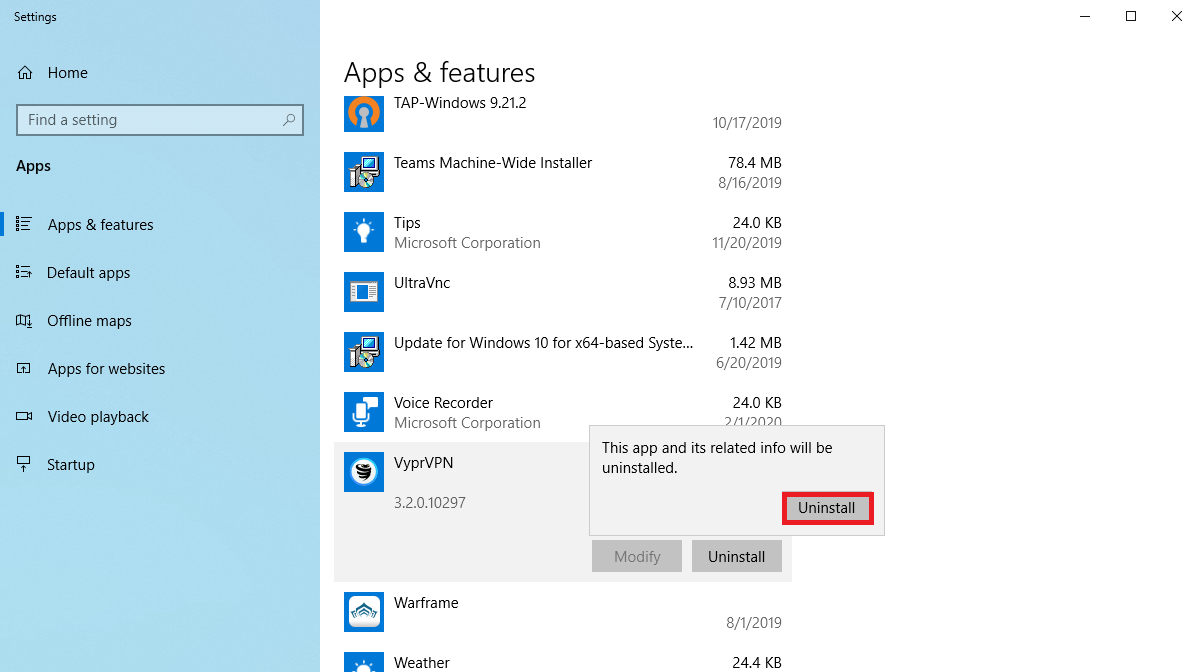Viewport: 1200px width, 672px height.
Task: Select the UltraVnc app icon
Action: coord(364,292)
